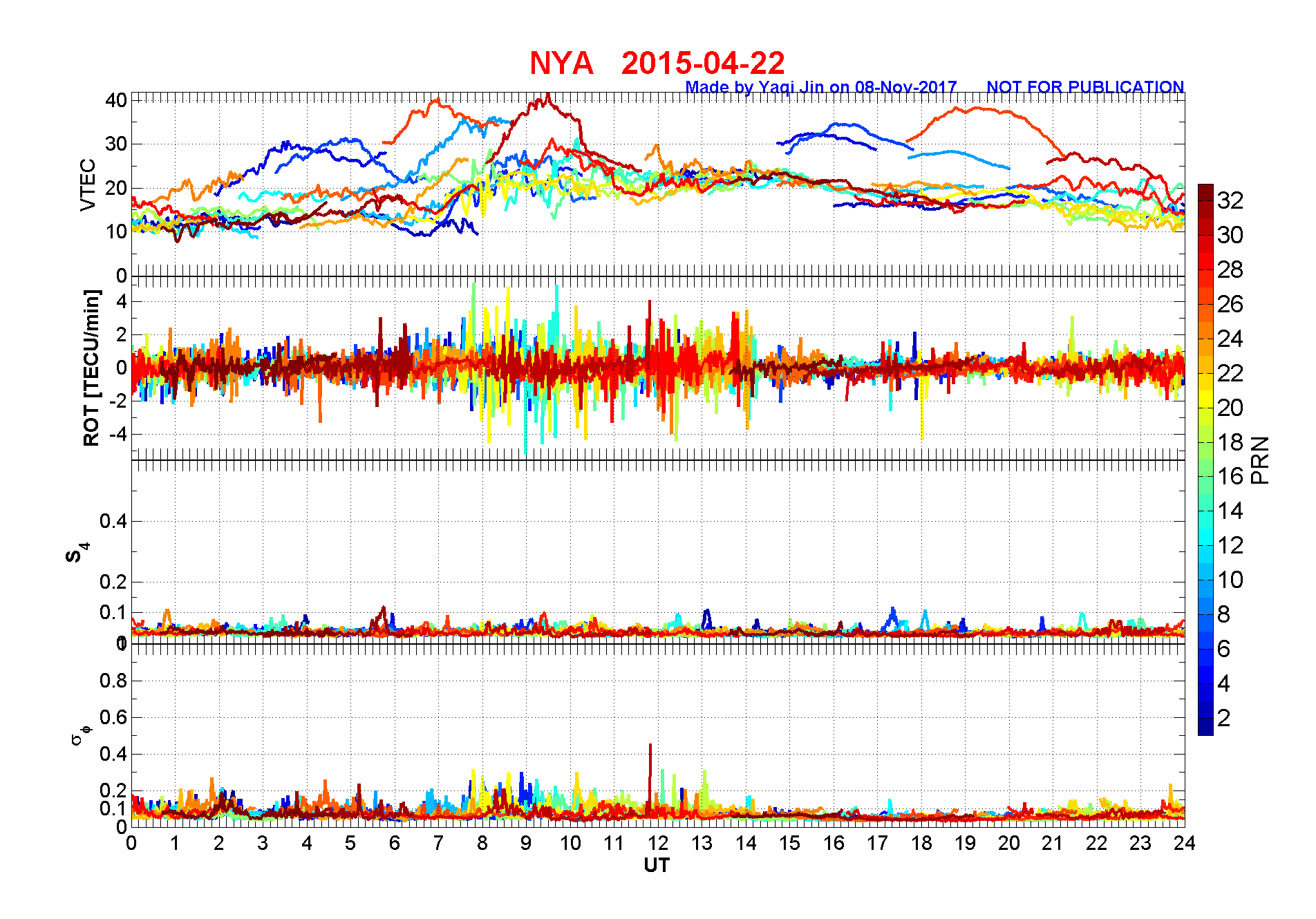This screenshot has height=919, width=1316.
Task: Click x-axis tick label 13
Action: pos(702,843)
